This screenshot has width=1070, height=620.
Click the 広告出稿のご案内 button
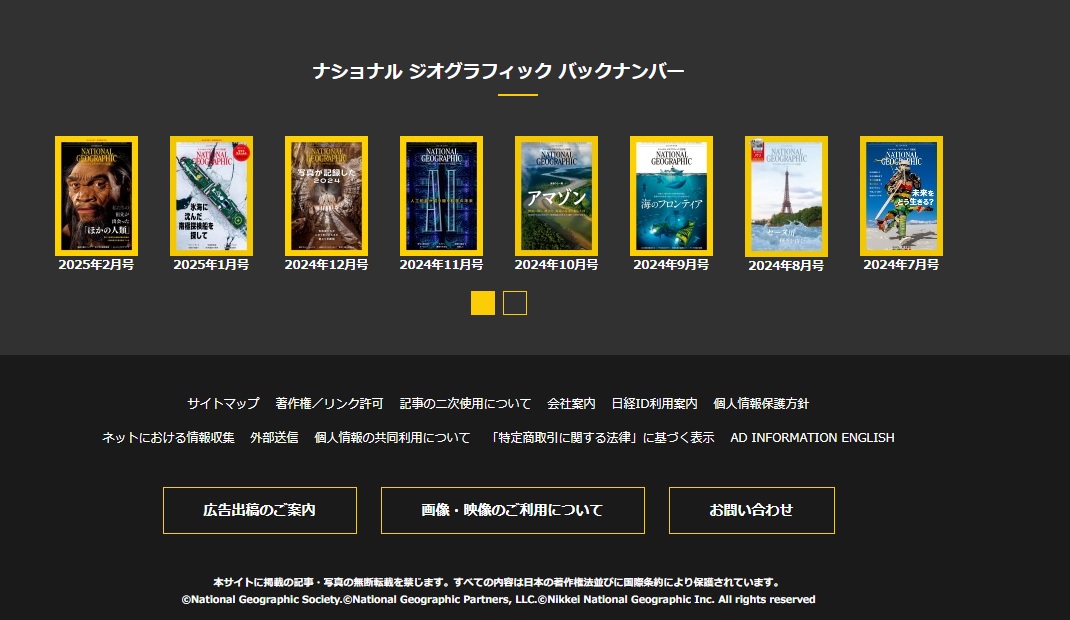(260, 510)
